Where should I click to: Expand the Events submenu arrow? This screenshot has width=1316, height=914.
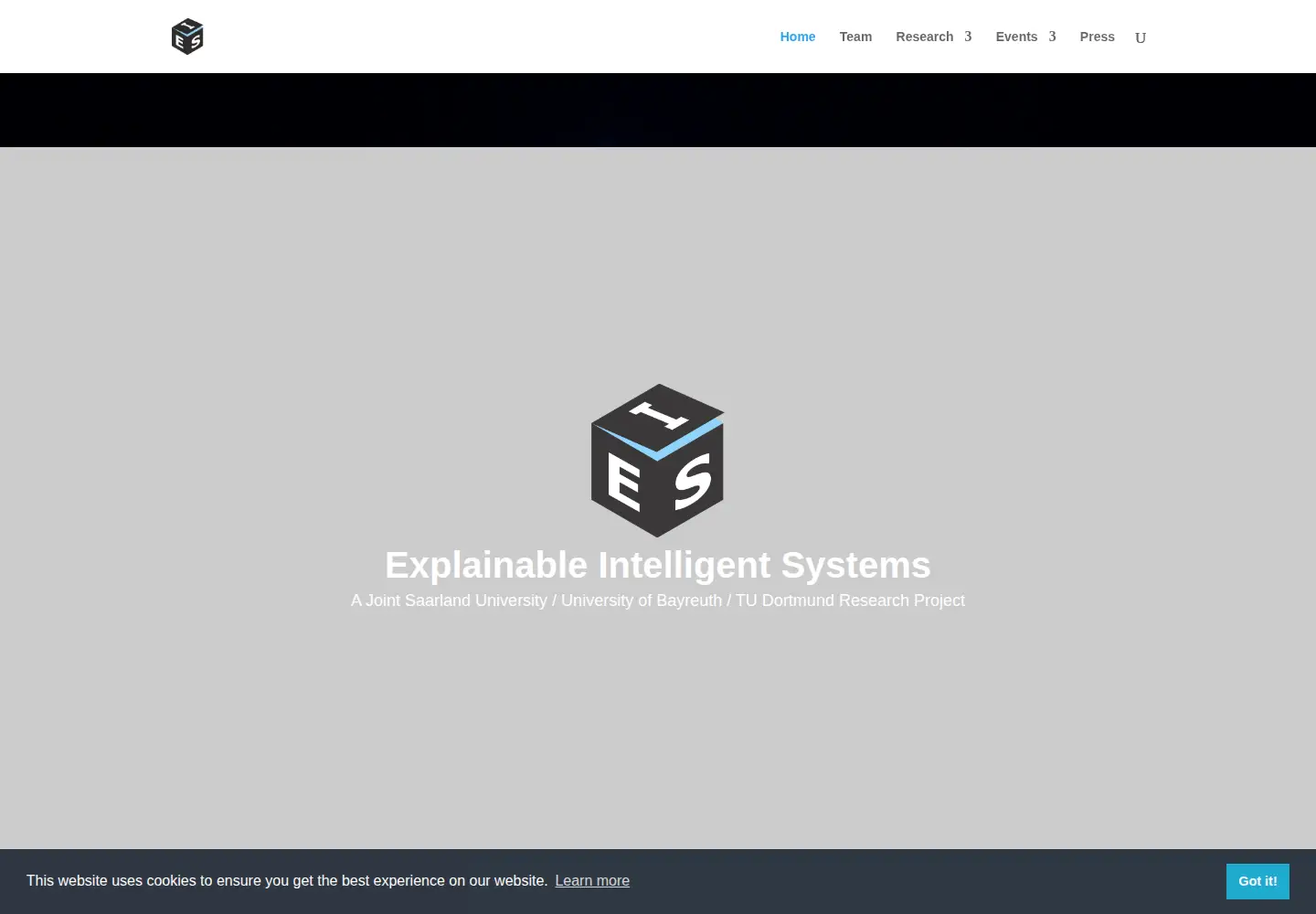click(1052, 37)
